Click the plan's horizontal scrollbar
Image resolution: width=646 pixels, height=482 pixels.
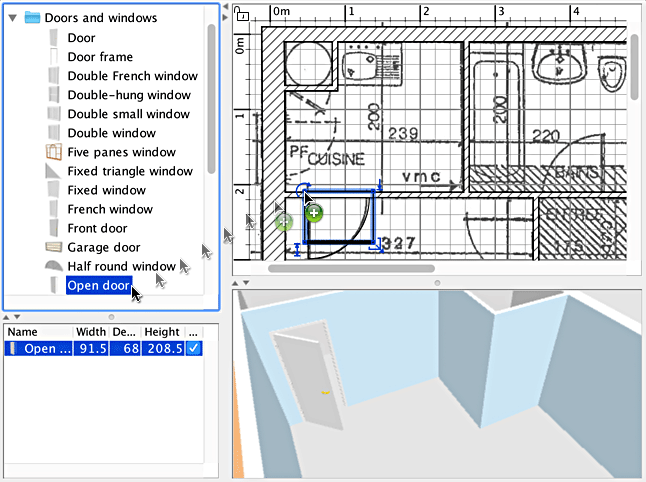[x=350, y=268]
